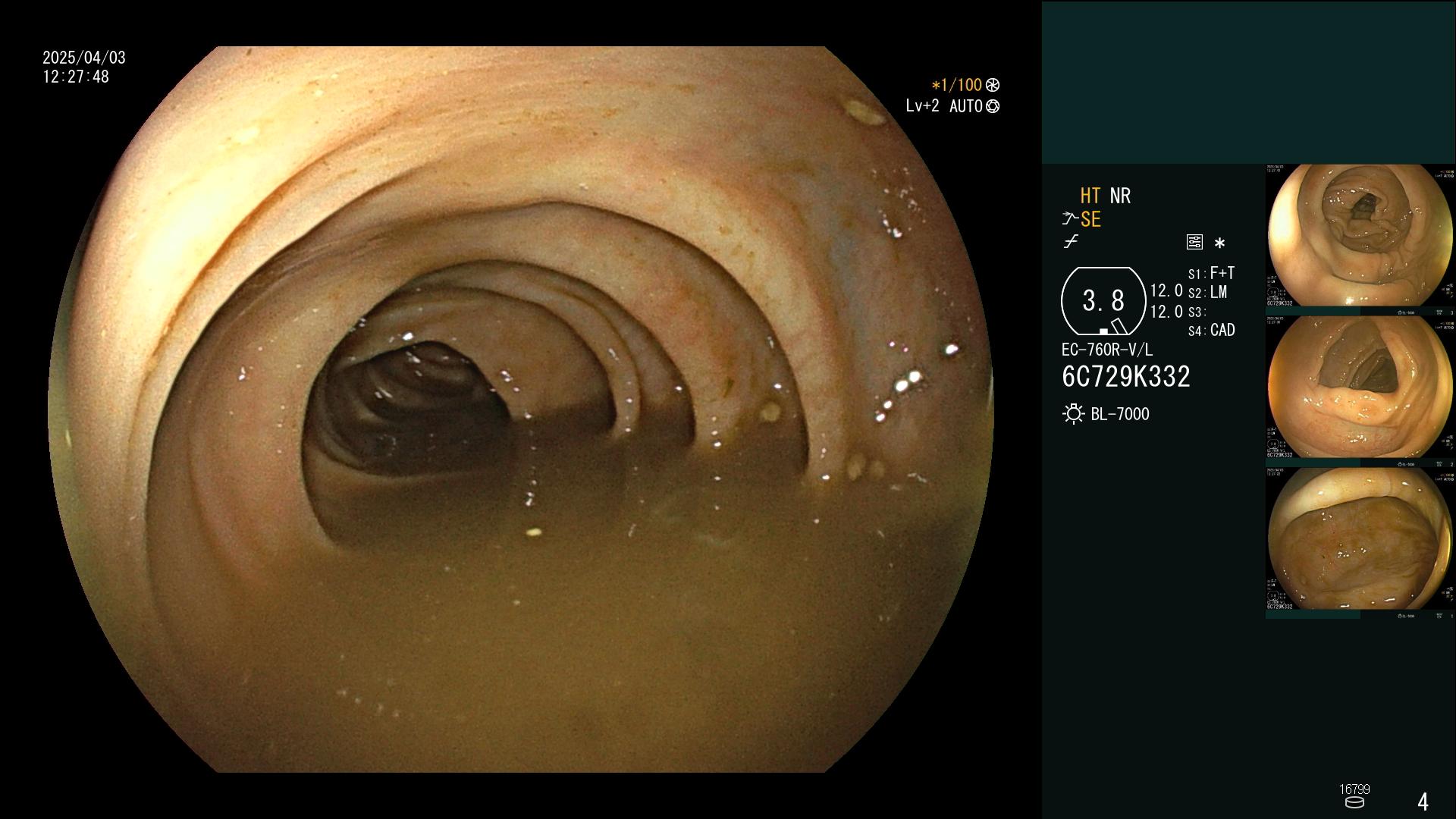Image resolution: width=1456 pixels, height=819 pixels.
Task: Click the asterisk icon next to sliders icon
Action: click(x=1219, y=243)
